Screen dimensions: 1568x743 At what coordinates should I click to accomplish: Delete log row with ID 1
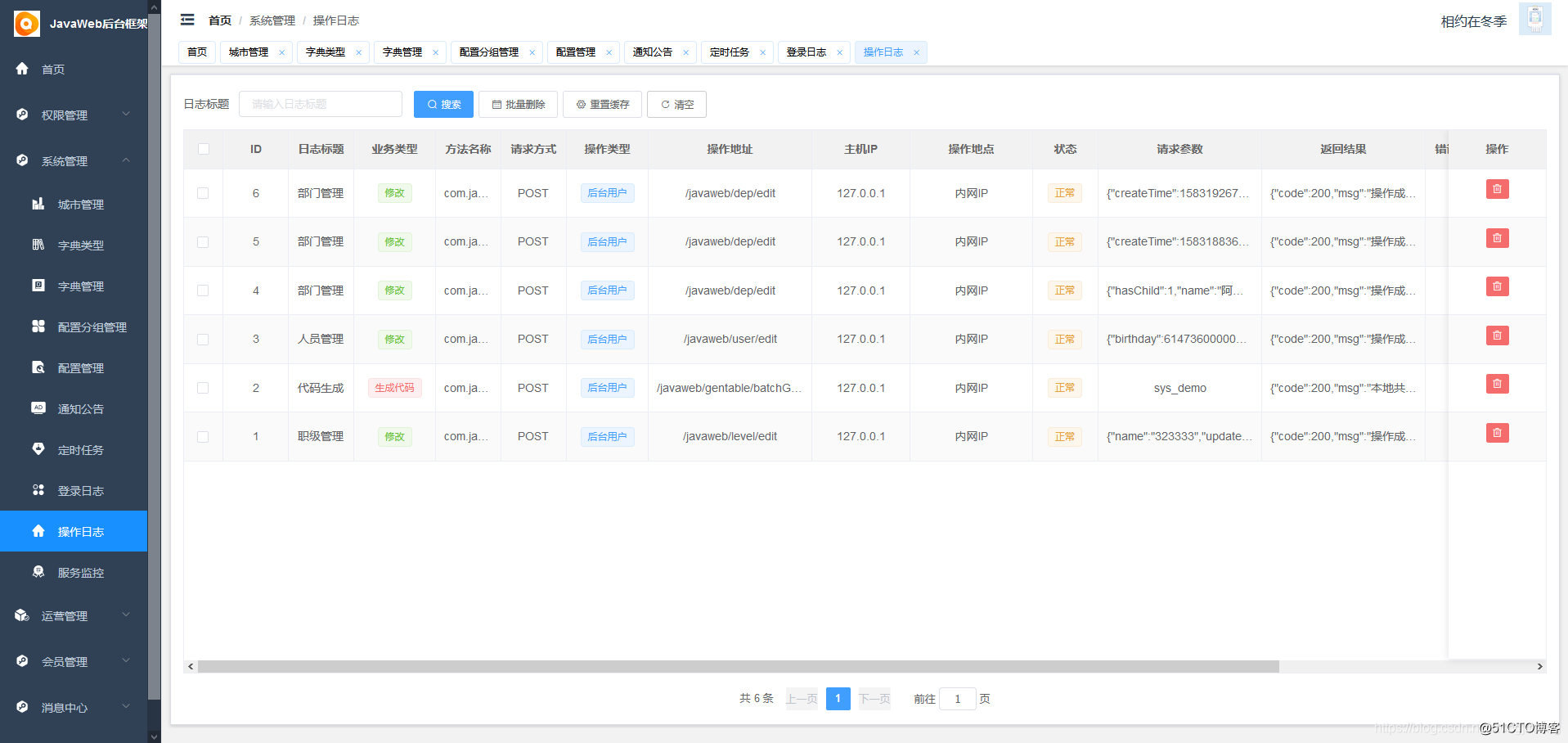pyautogui.click(x=1497, y=433)
